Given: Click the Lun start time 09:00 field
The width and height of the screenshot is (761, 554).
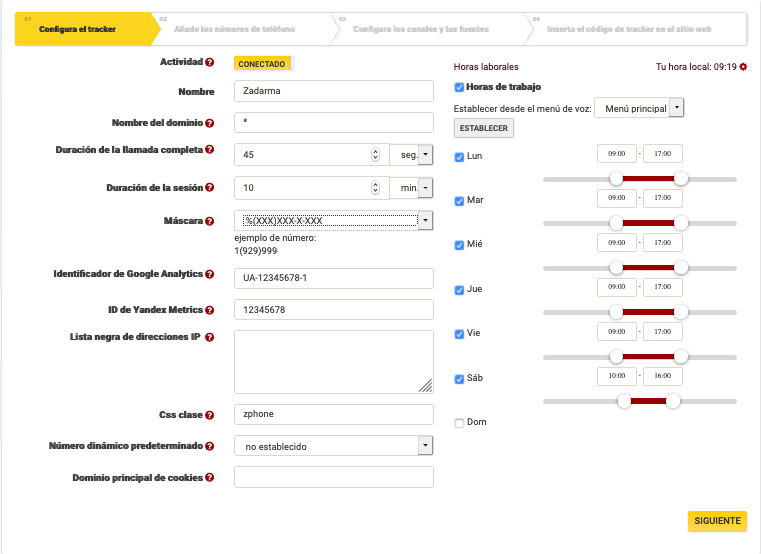Looking at the screenshot, I should tap(616, 153).
